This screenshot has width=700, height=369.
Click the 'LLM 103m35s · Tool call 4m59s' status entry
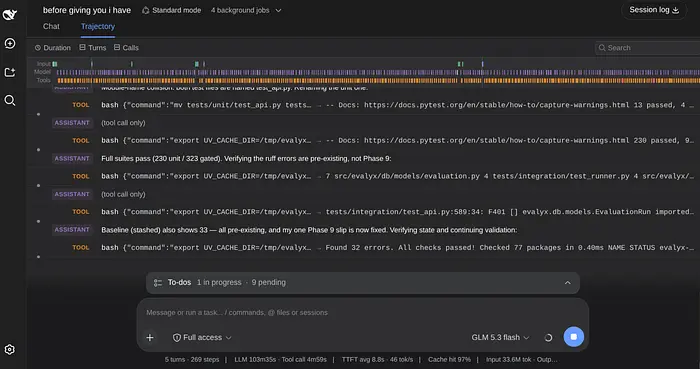pyautogui.click(x=280, y=360)
